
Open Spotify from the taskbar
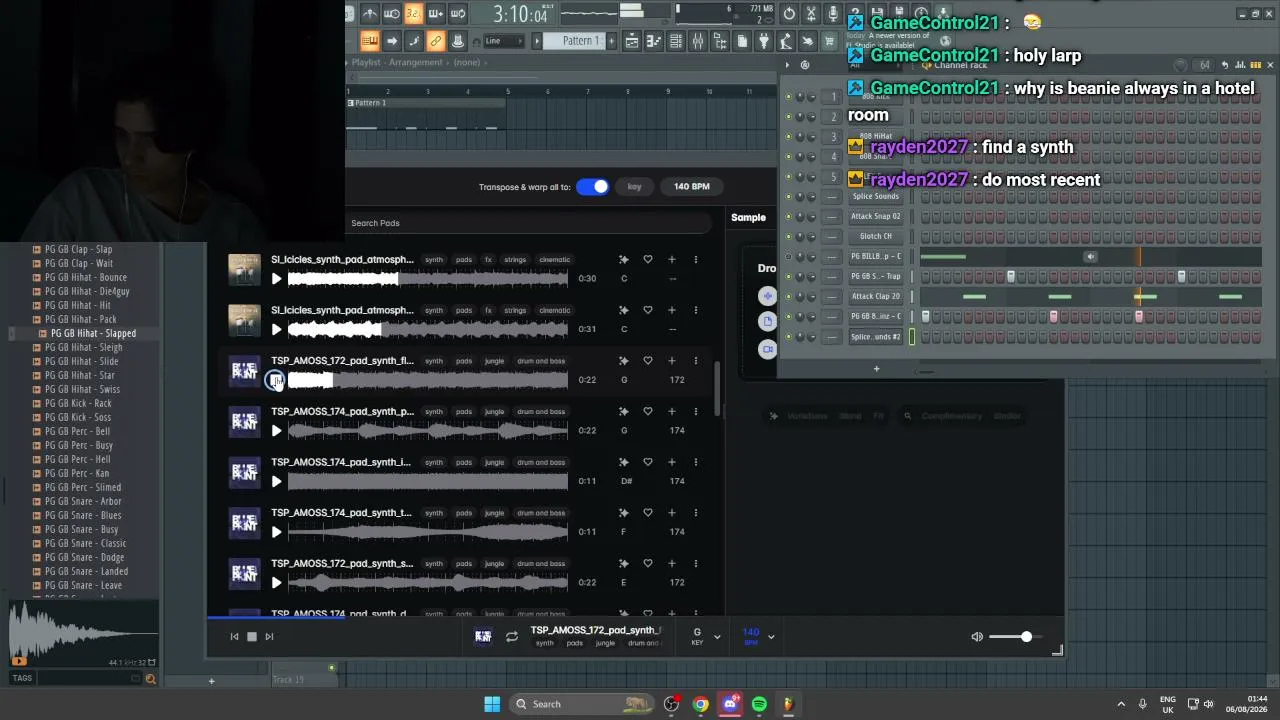point(759,704)
